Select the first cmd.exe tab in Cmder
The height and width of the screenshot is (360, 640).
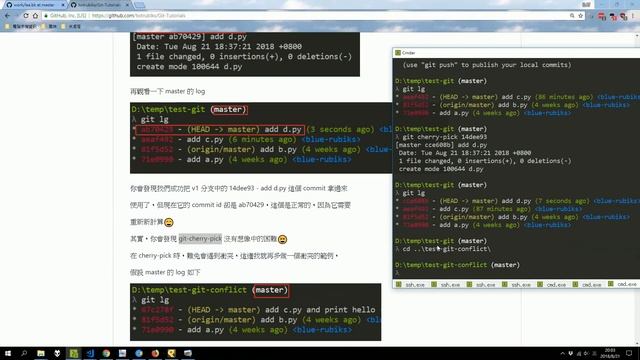pyautogui.click(x=552, y=284)
